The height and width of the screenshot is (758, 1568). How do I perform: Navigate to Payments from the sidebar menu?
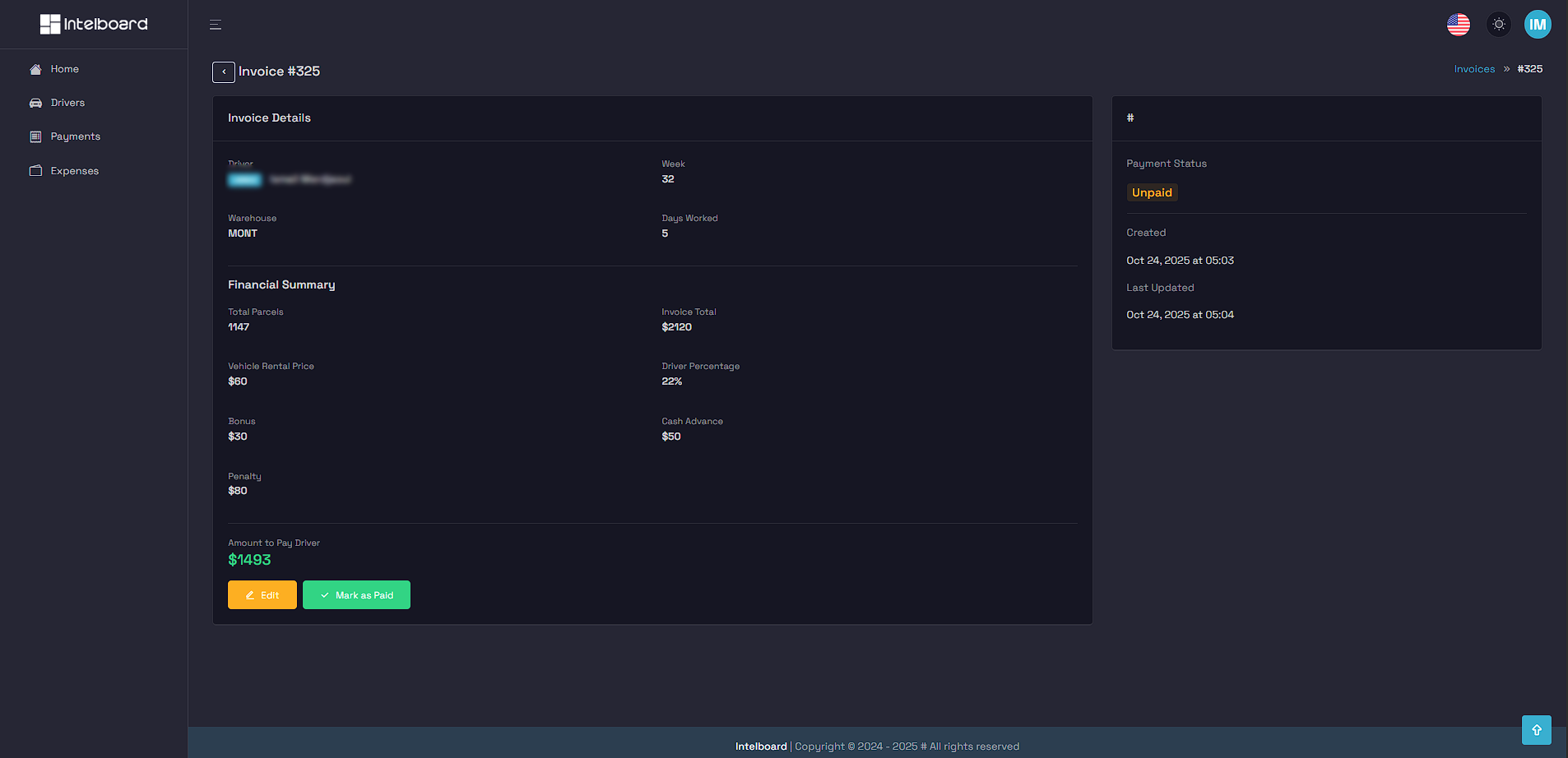75,136
